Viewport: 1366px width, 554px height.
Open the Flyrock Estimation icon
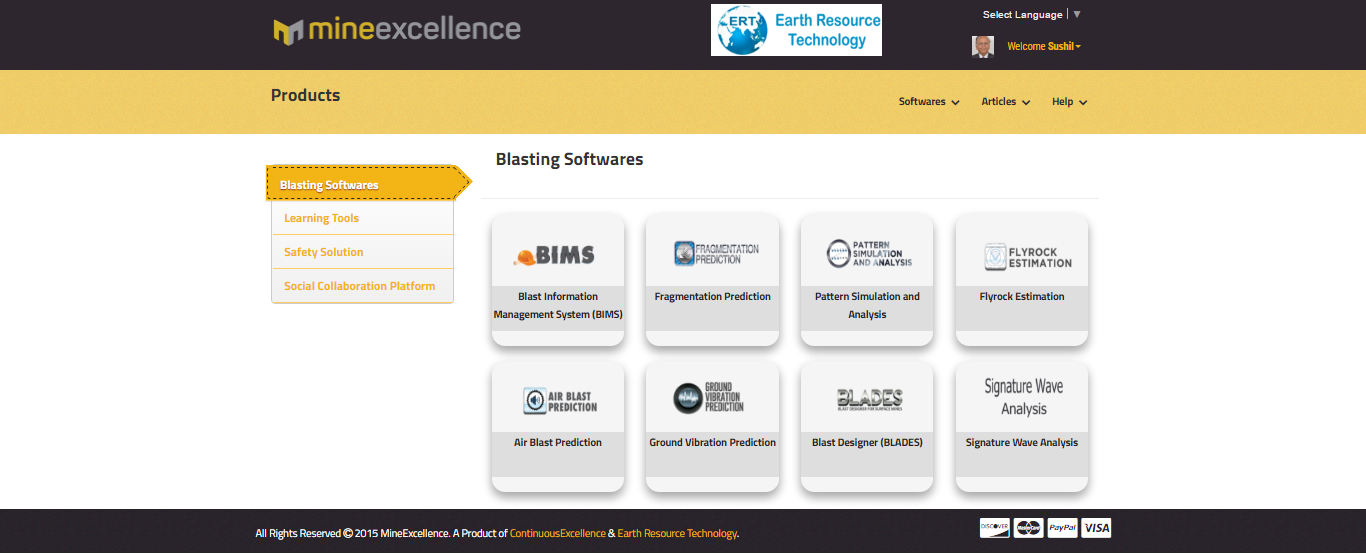pos(1022,257)
